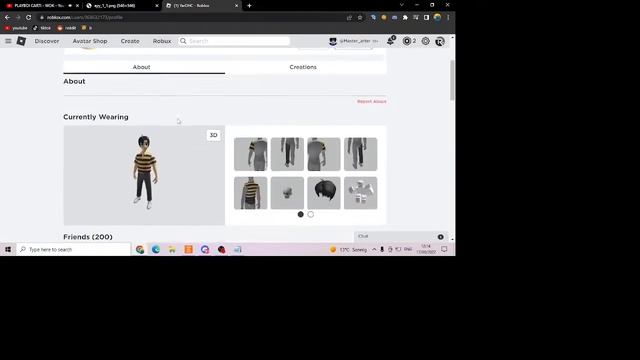Open the Roblox premium icon in header
The image size is (640, 360).
tap(440, 41)
